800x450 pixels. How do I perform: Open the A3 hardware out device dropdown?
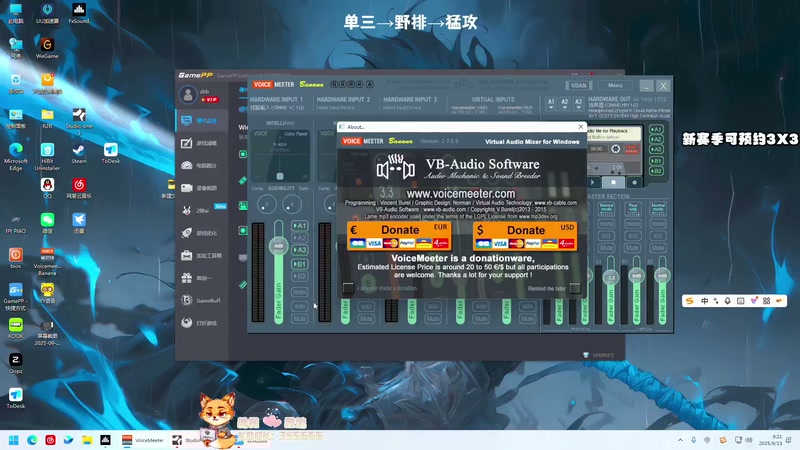click(578, 104)
